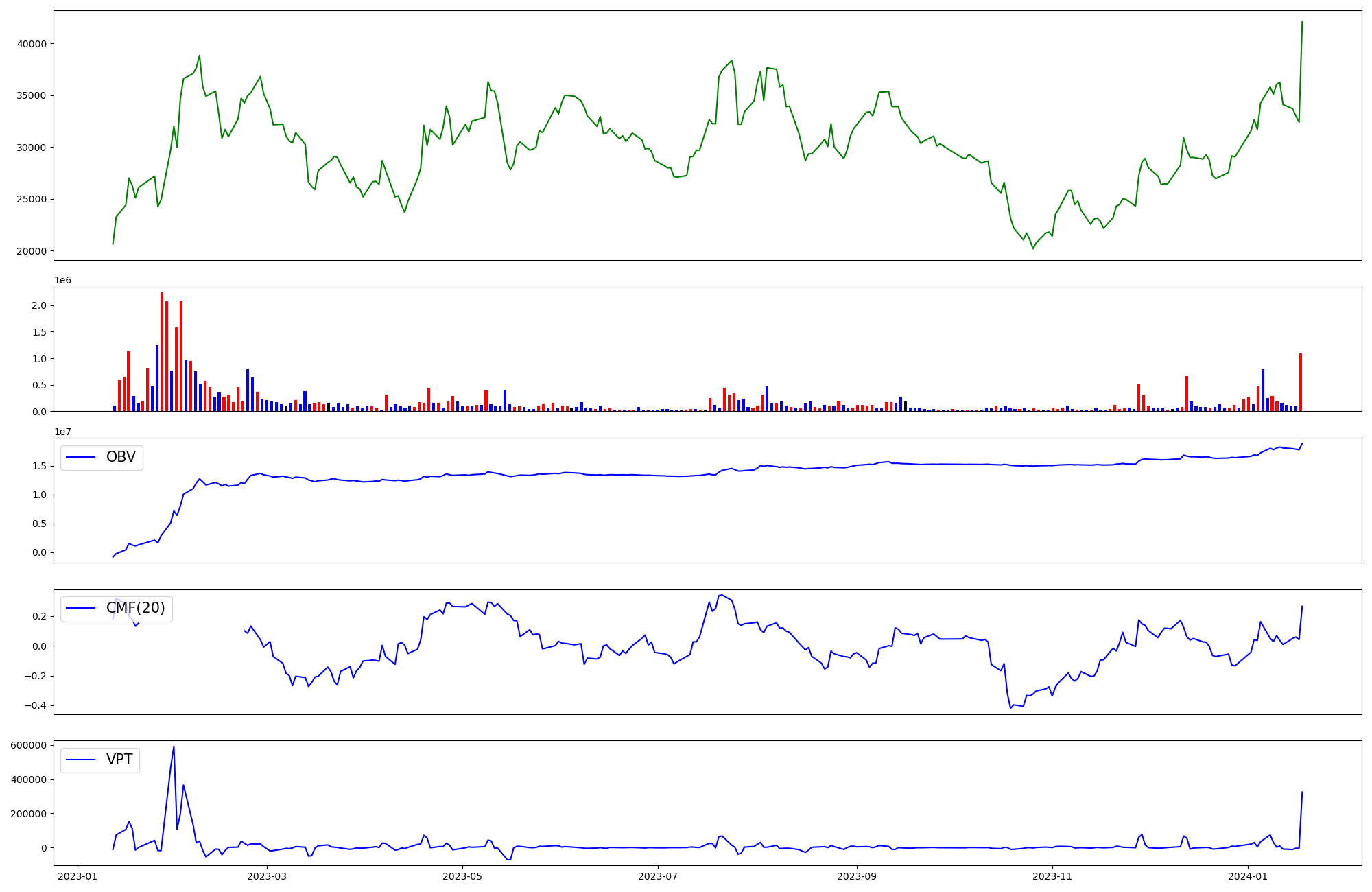Click the tallest red volume bar

162,351
